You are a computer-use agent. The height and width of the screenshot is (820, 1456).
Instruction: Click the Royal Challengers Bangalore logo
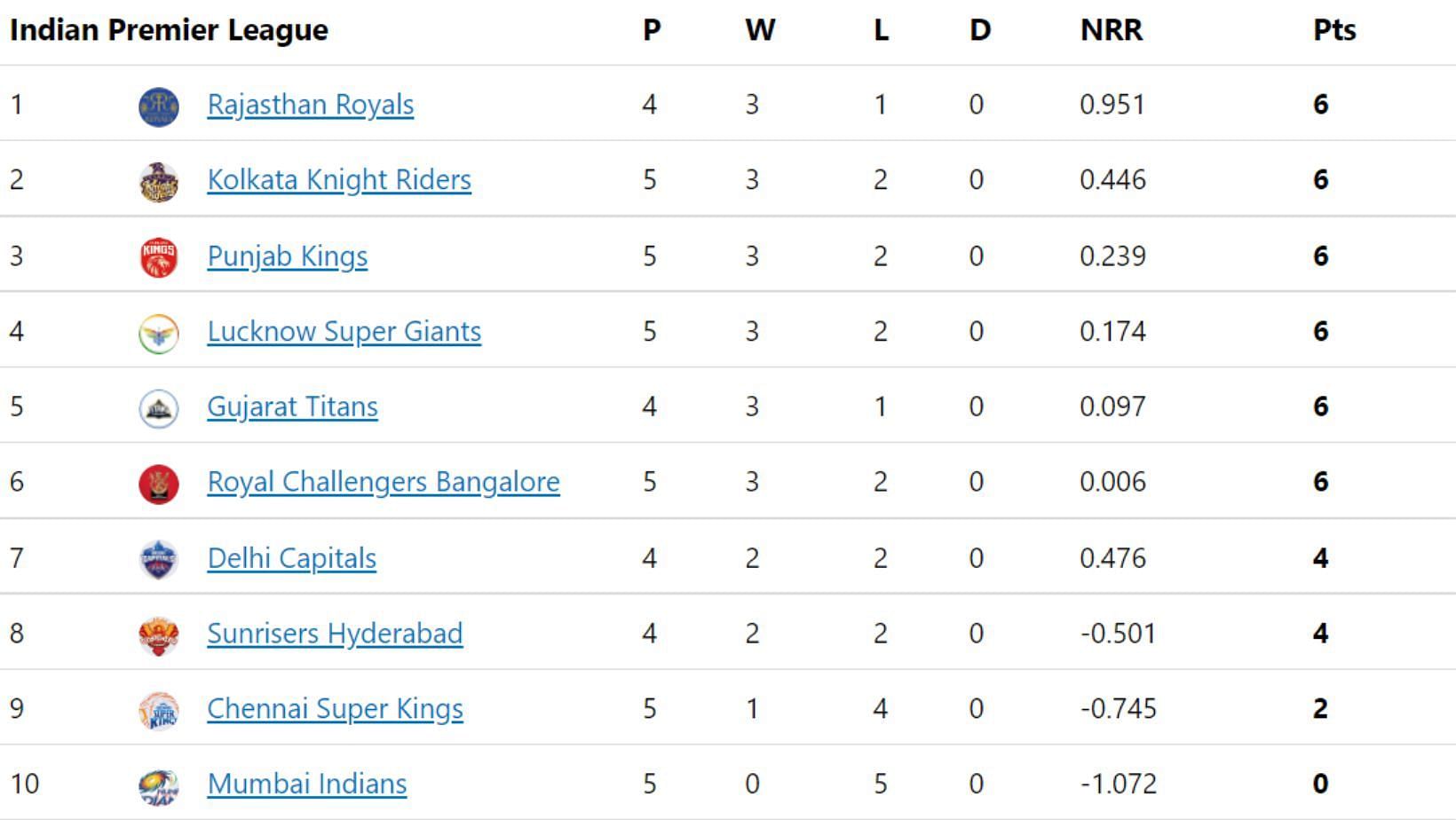tap(159, 484)
